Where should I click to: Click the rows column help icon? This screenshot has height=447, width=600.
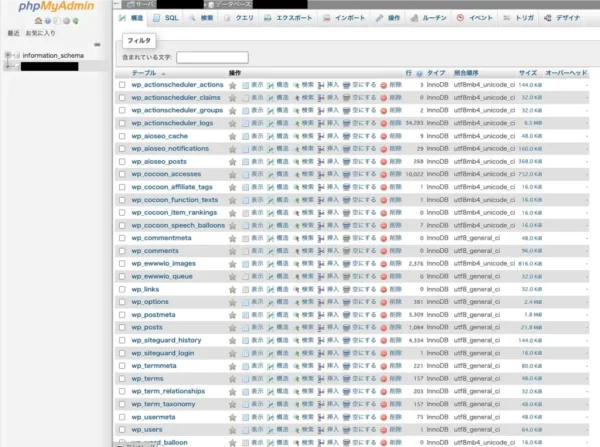[x=419, y=73]
